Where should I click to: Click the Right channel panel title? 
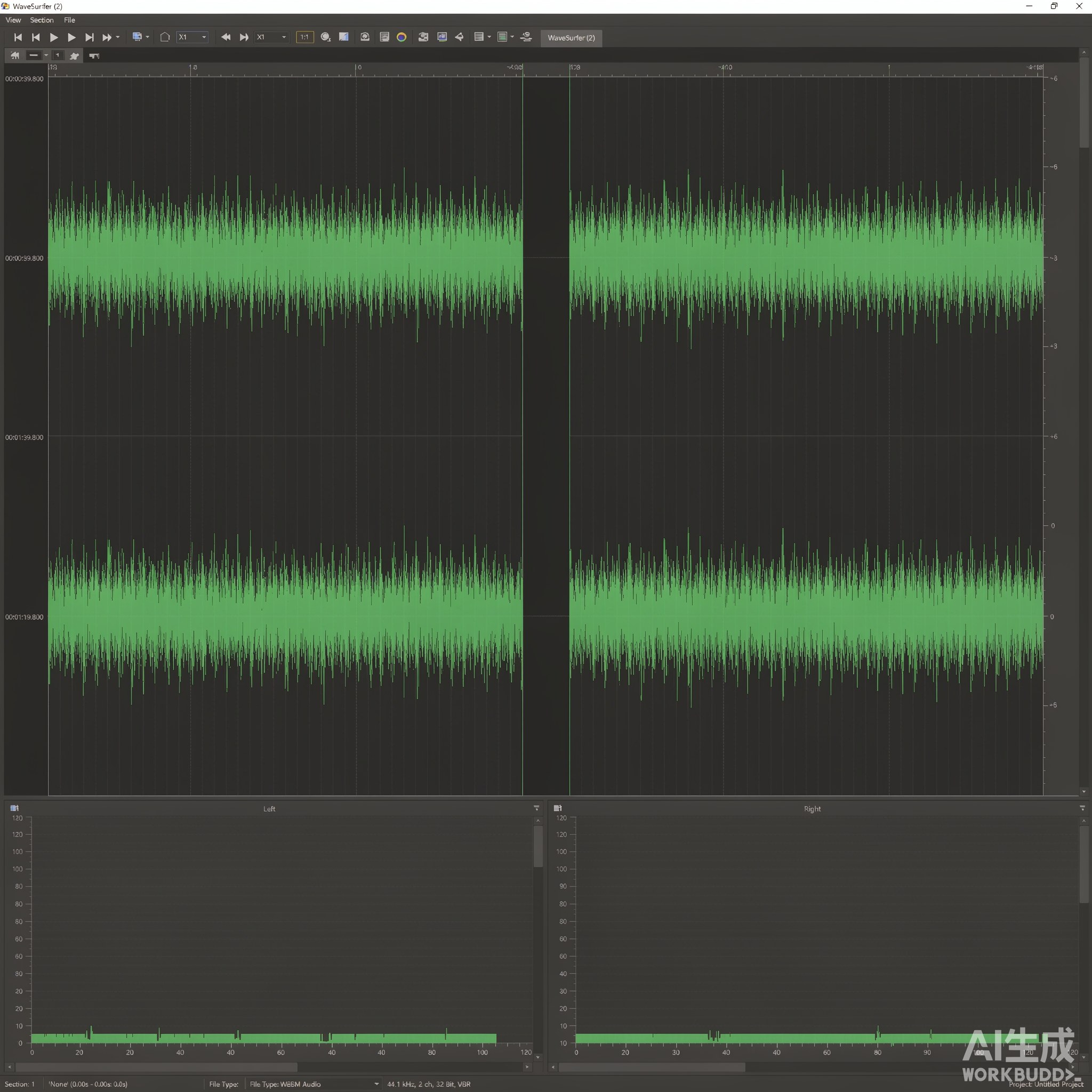812,809
